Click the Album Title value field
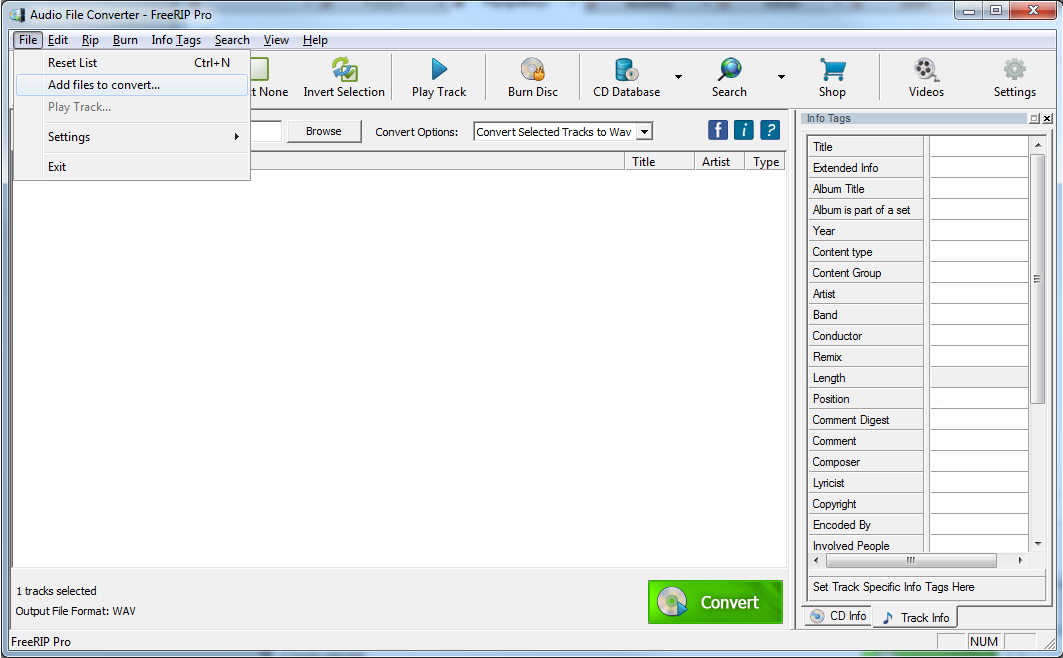Screen dimensions: 1063x658 coord(979,188)
